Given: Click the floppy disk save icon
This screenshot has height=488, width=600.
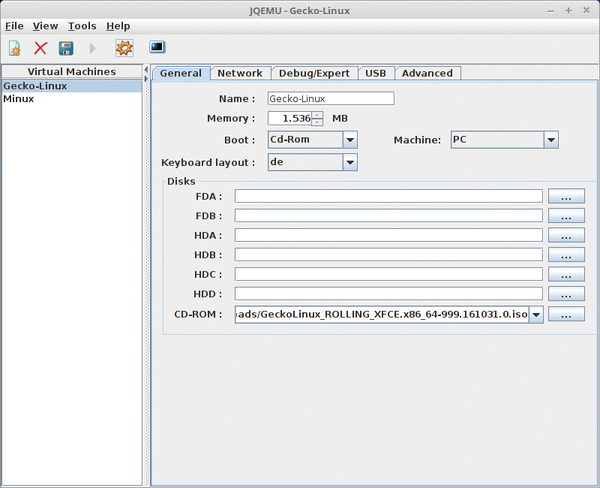Looking at the screenshot, I should pos(66,48).
